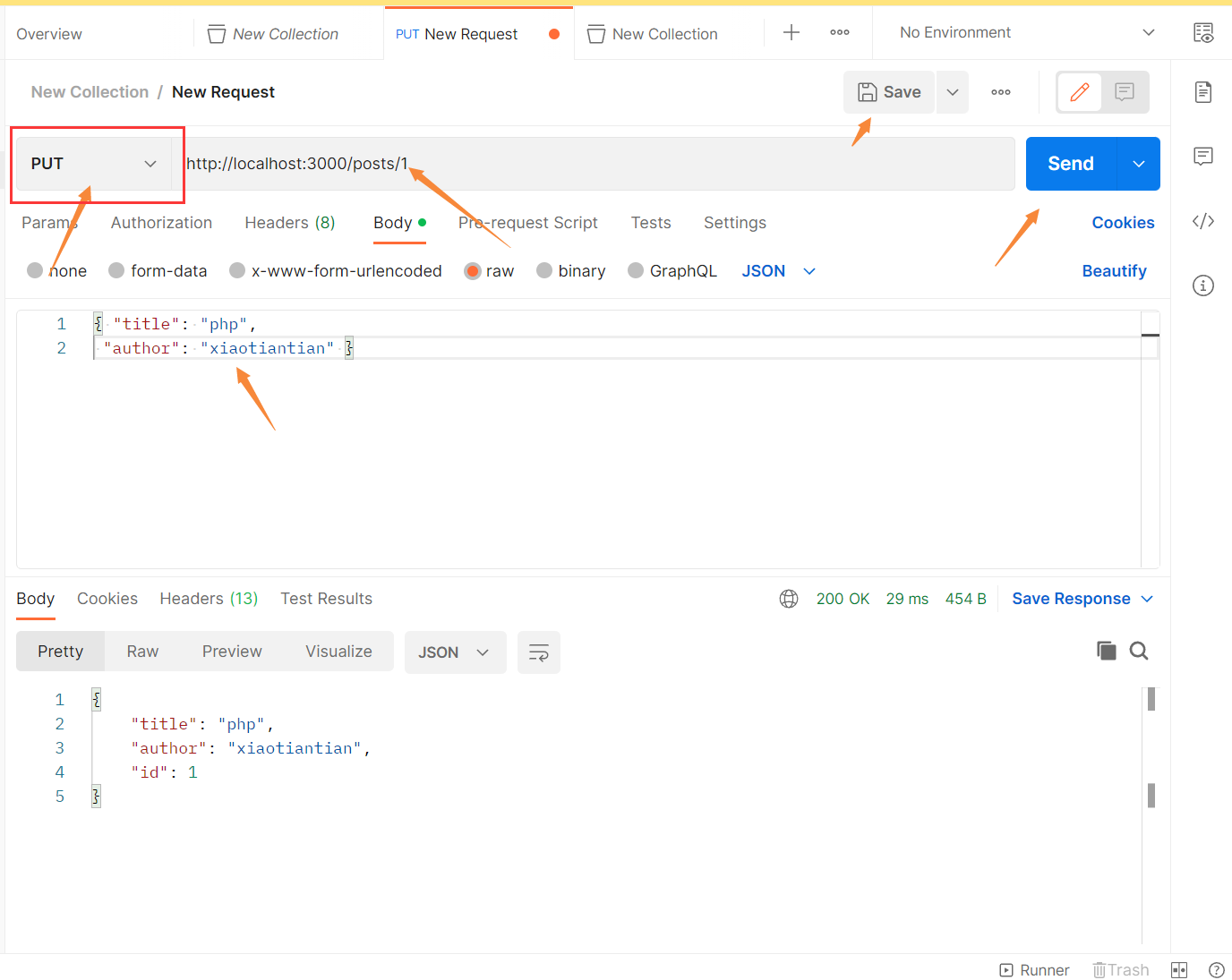The image size is (1232, 980).
Task: Switch response view to Visualize
Action: pos(338,652)
